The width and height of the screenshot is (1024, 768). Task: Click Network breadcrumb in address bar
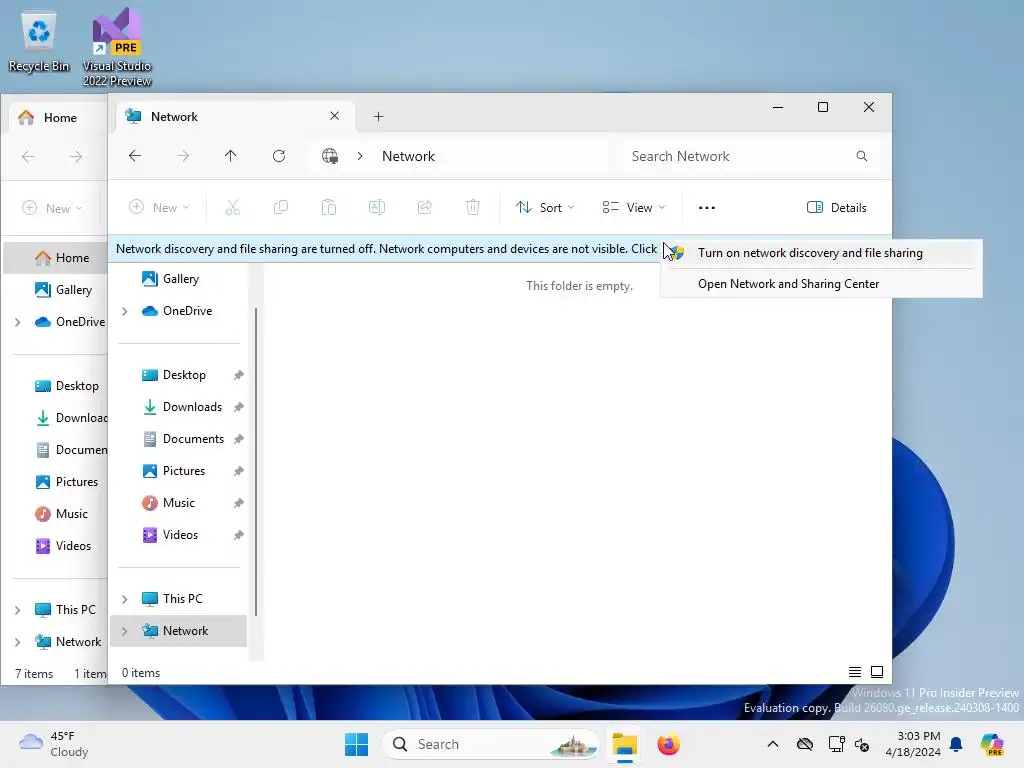pos(408,156)
